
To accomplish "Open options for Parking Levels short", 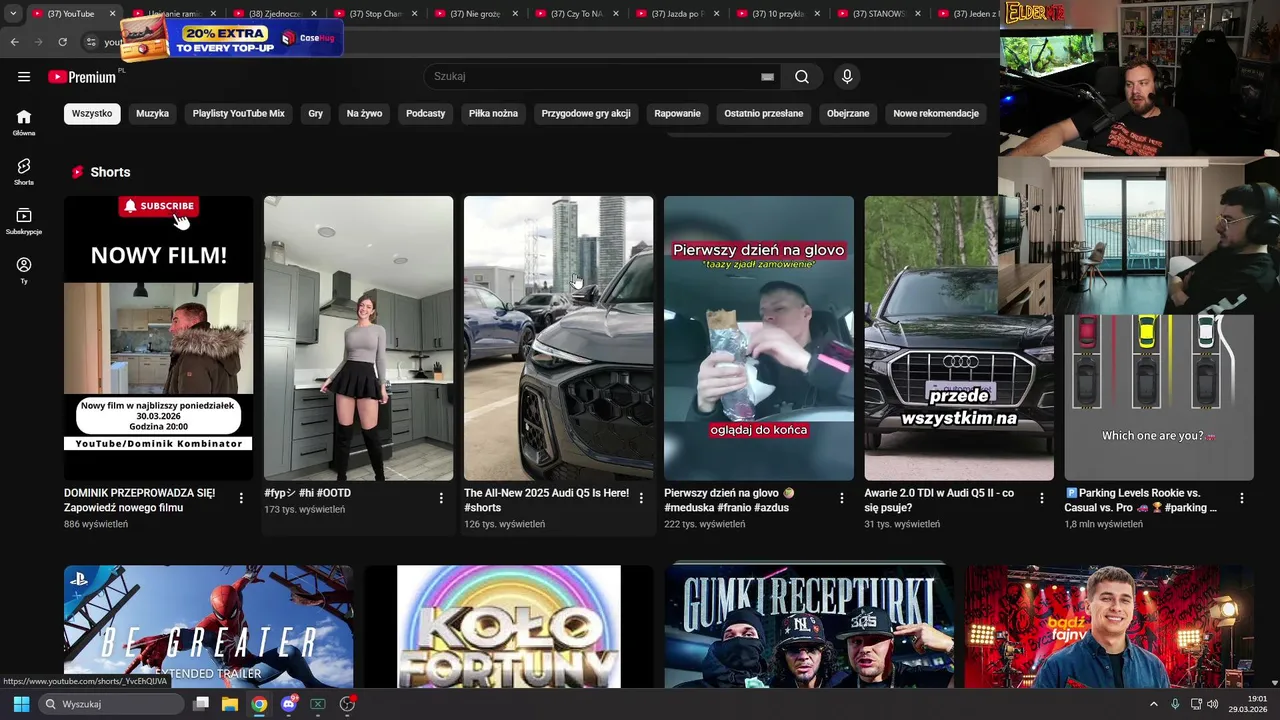I will (1241, 498).
